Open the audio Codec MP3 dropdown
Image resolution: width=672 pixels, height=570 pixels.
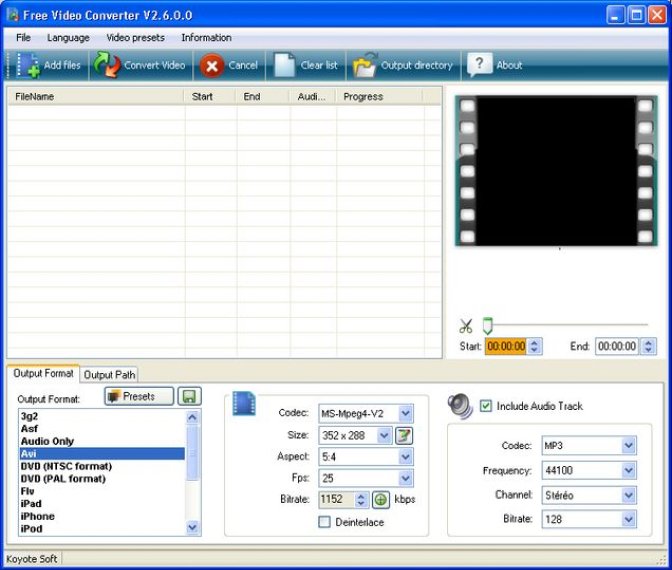click(629, 446)
